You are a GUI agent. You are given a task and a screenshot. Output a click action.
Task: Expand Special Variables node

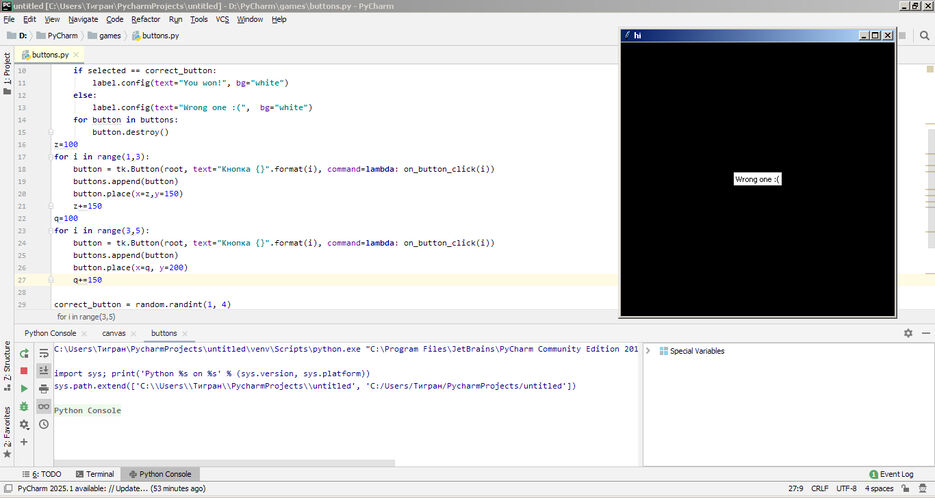point(648,351)
